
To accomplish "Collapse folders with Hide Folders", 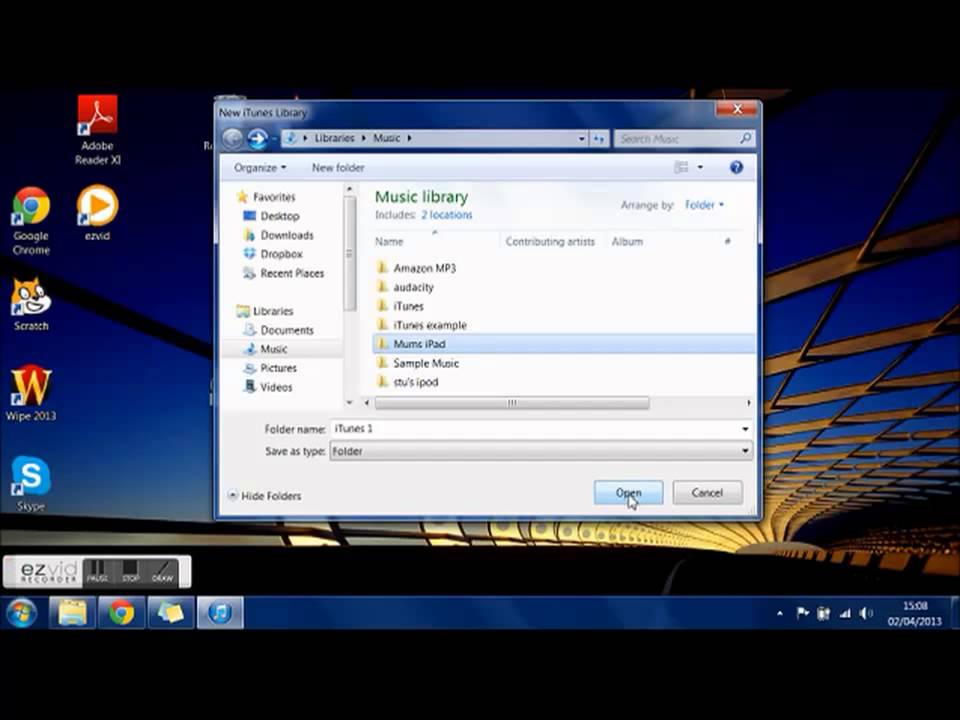I will coord(264,496).
